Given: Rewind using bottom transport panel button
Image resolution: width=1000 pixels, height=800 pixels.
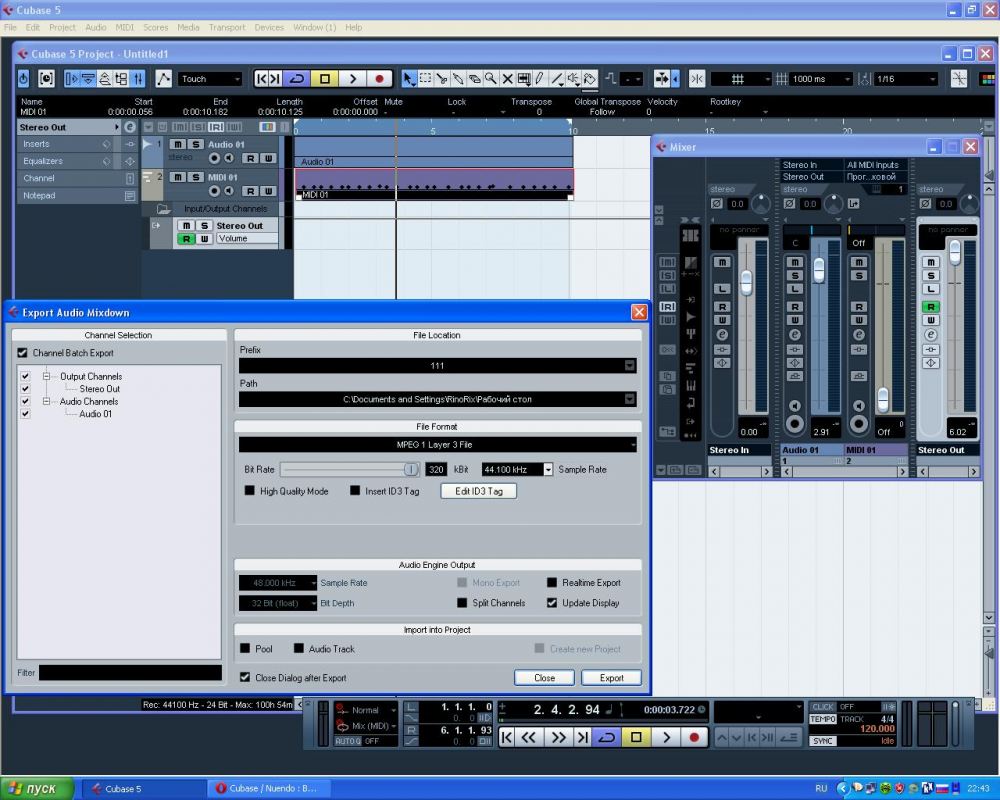Looking at the screenshot, I should [x=529, y=737].
